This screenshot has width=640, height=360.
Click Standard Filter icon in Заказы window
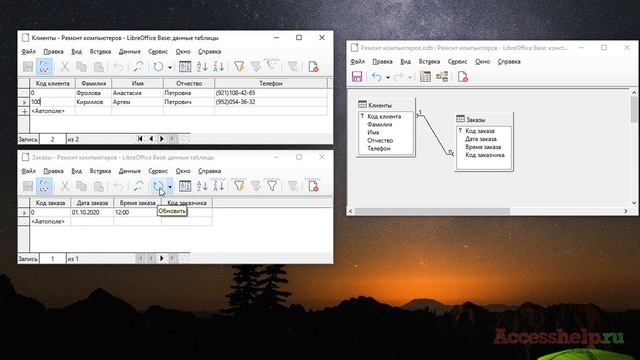pyautogui.click(x=272, y=187)
